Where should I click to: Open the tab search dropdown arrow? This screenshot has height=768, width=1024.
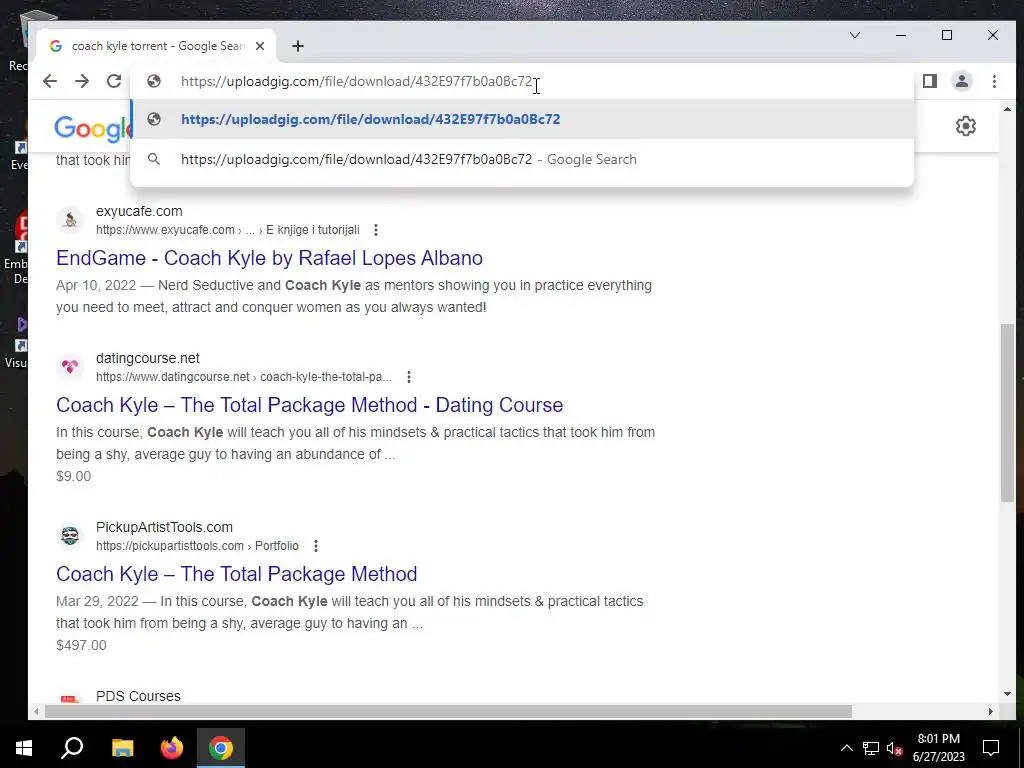pos(855,35)
